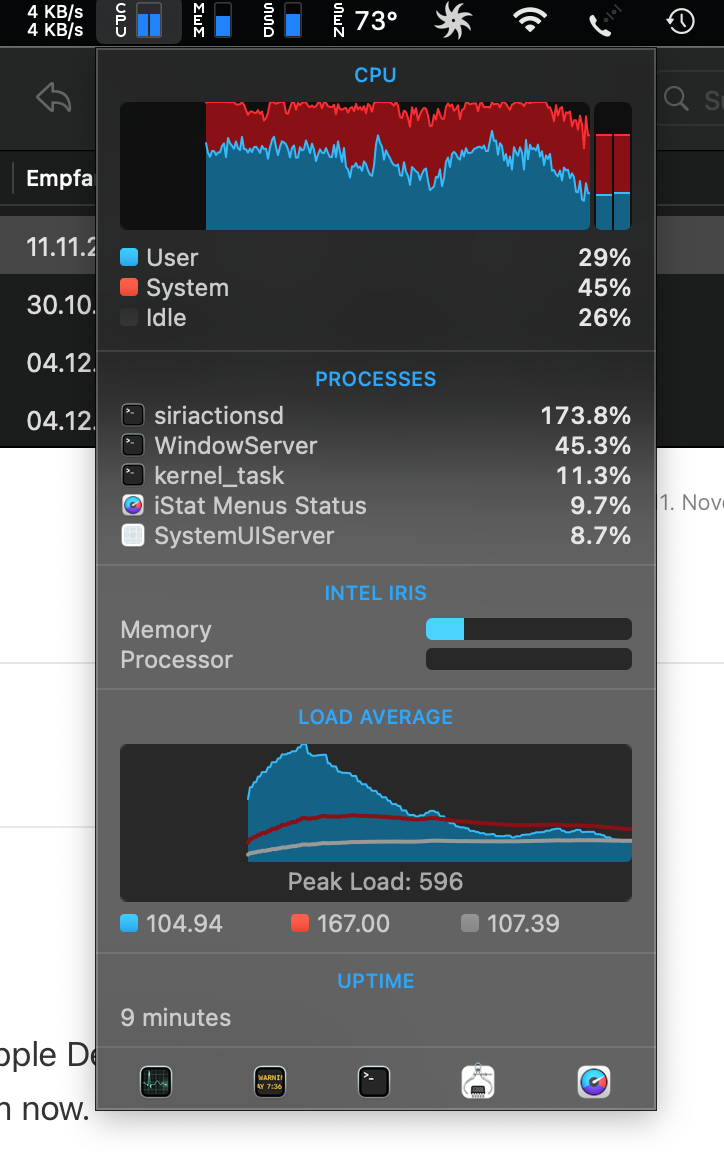Open Terminal icon in bottom bar
This screenshot has height=1152, width=724.
tap(373, 1081)
